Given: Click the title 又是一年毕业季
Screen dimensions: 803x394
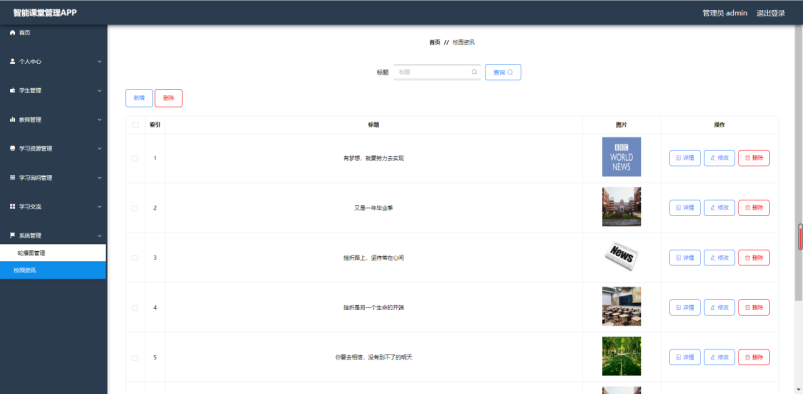Looking at the screenshot, I should click(x=373, y=208).
